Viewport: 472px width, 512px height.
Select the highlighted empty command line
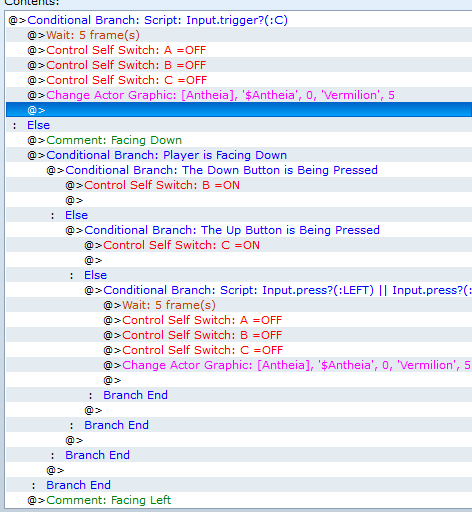(239, 110)
